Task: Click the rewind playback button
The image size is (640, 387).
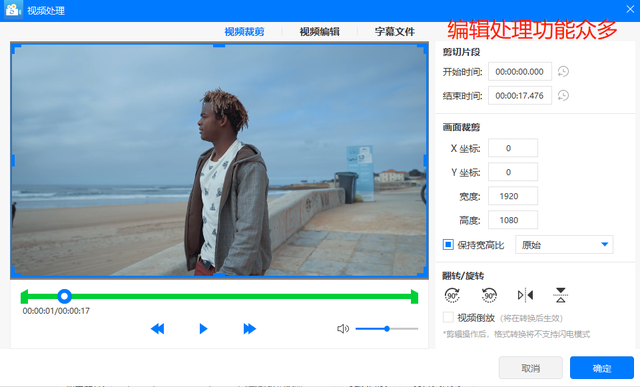Action: click(x=158, y=329)
